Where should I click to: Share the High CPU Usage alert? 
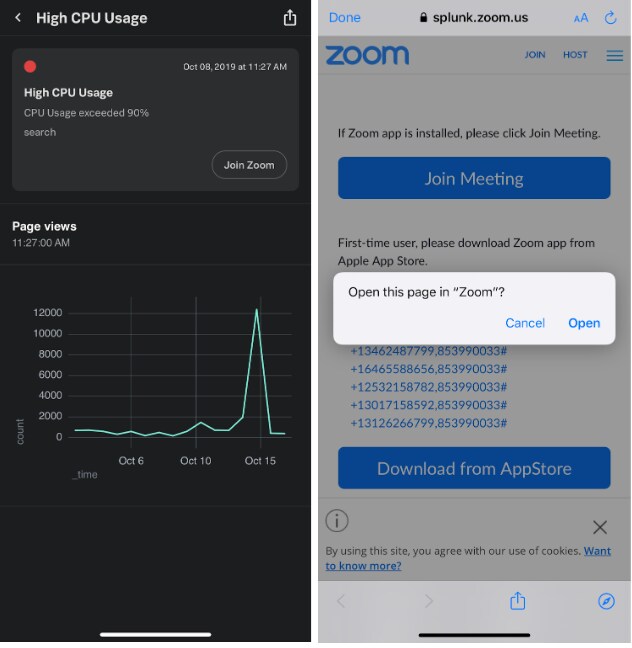click(x=290, y=18)
